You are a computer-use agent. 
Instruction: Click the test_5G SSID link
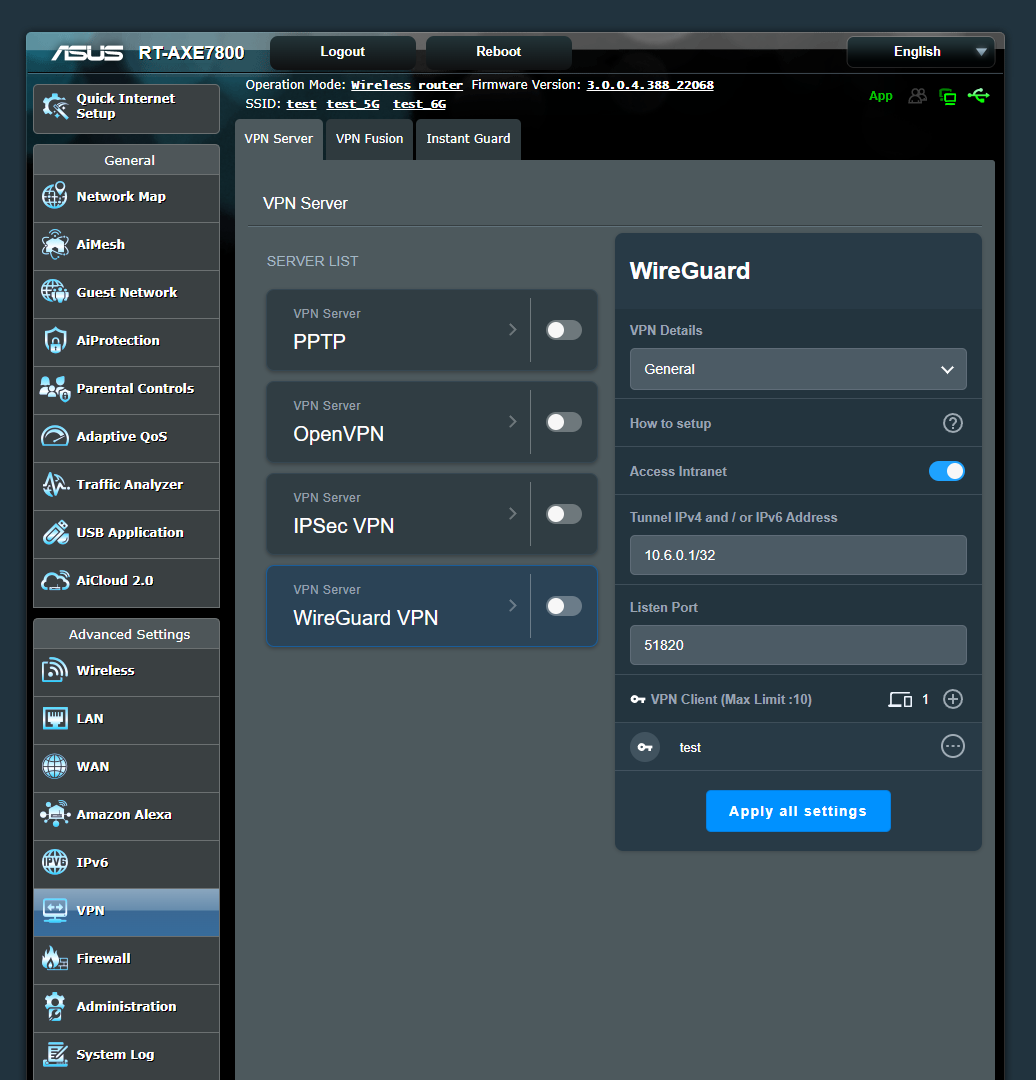[x=353, y=104]
